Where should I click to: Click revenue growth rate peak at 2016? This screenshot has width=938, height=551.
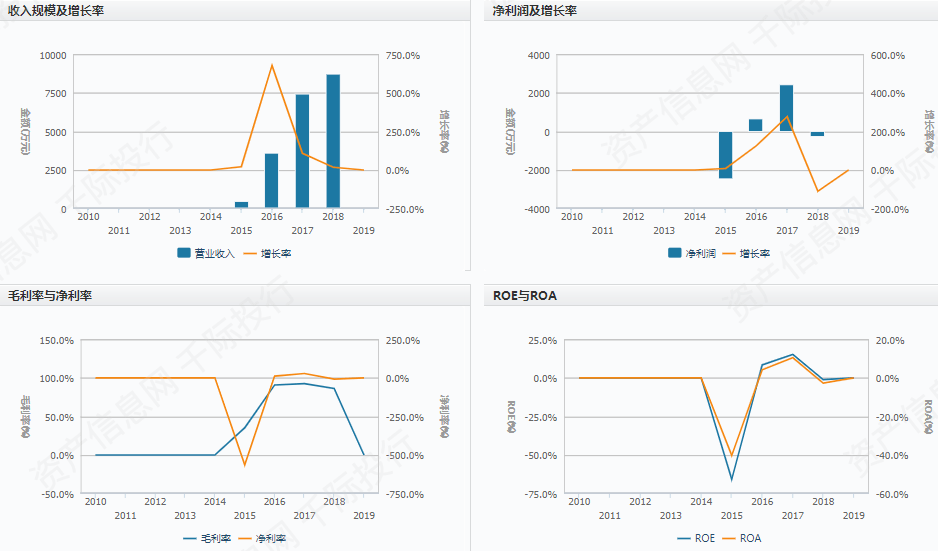coord(272,66)
